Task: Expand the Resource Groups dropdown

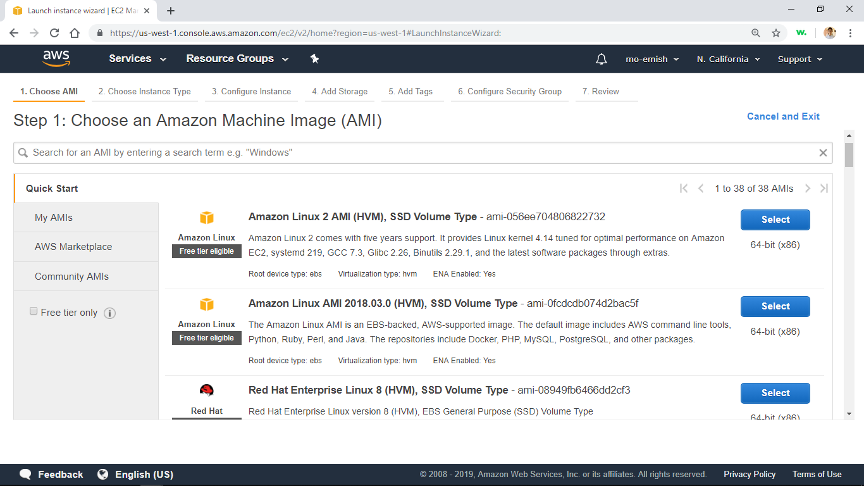Action: click(237, 58)
